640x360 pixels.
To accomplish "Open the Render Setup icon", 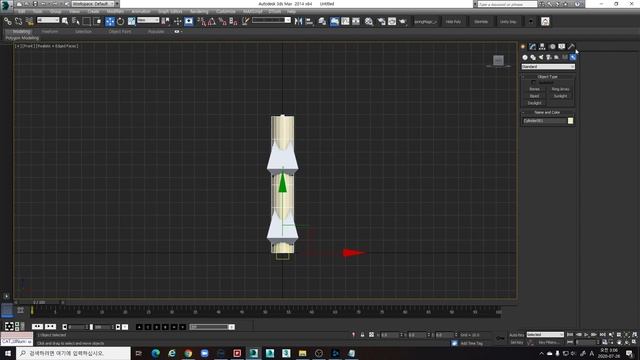I will pos(381,21).
